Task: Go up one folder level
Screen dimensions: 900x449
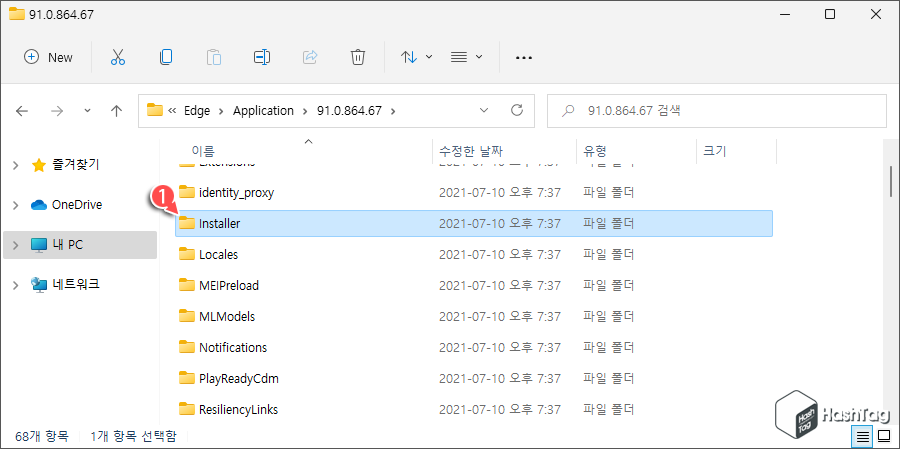Action: tap(117, 111)
